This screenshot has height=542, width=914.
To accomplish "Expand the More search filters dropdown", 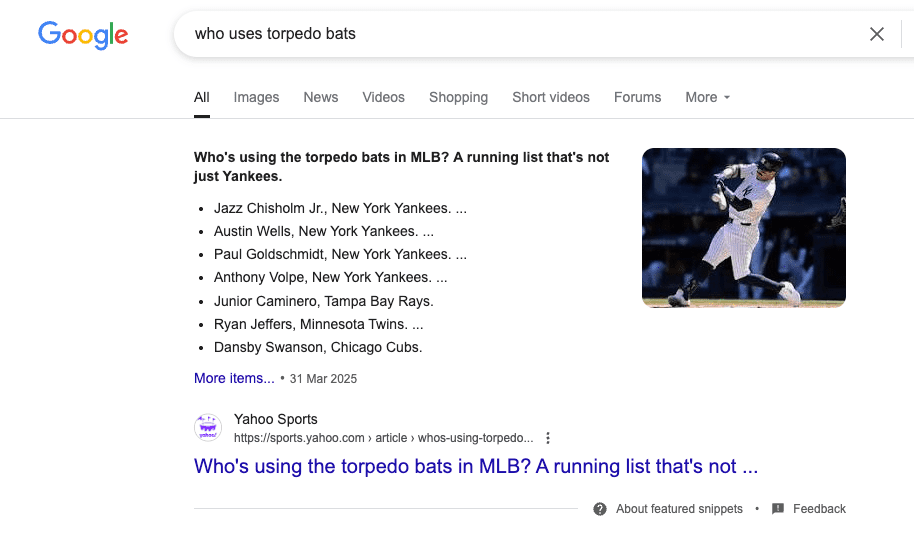I will pyautogui.click(x=708, y=97).
